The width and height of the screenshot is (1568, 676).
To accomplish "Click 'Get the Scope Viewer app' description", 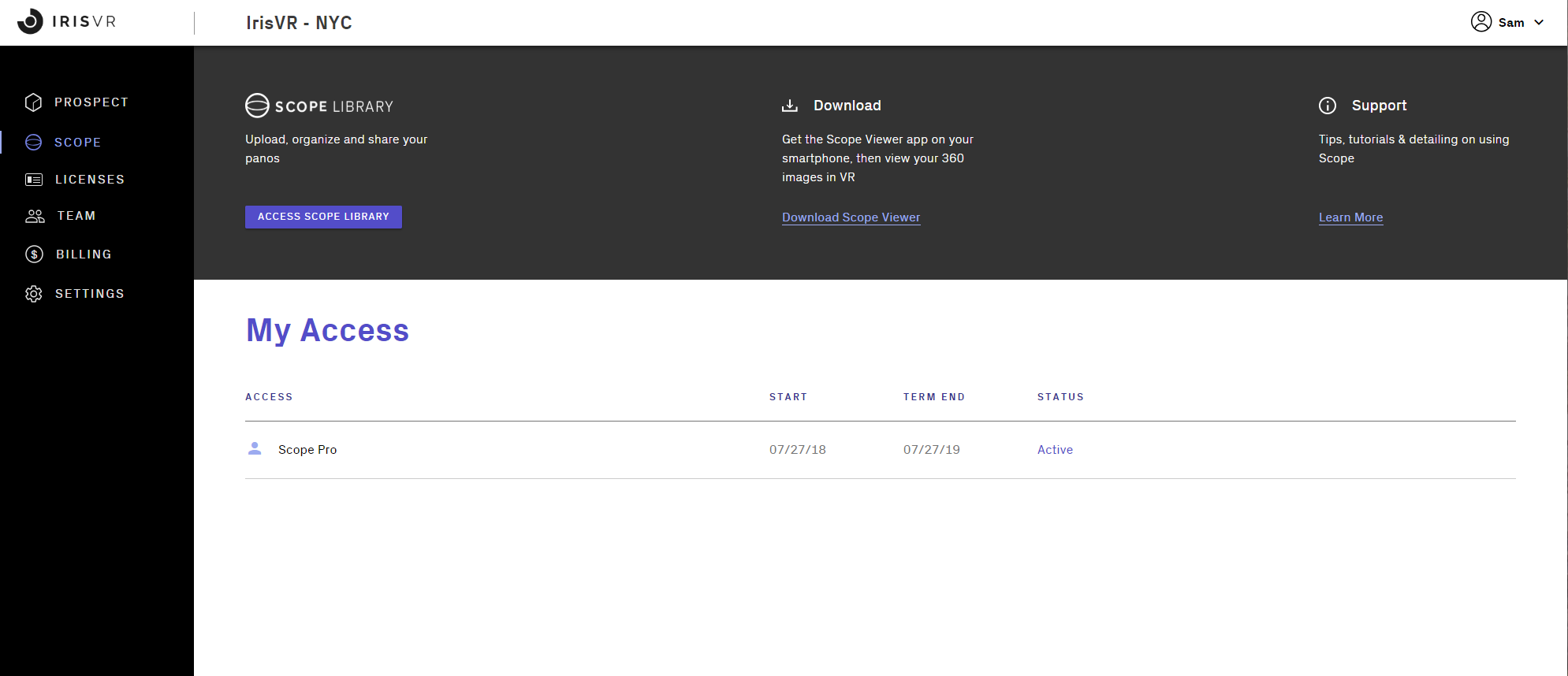I will (877, 158).
